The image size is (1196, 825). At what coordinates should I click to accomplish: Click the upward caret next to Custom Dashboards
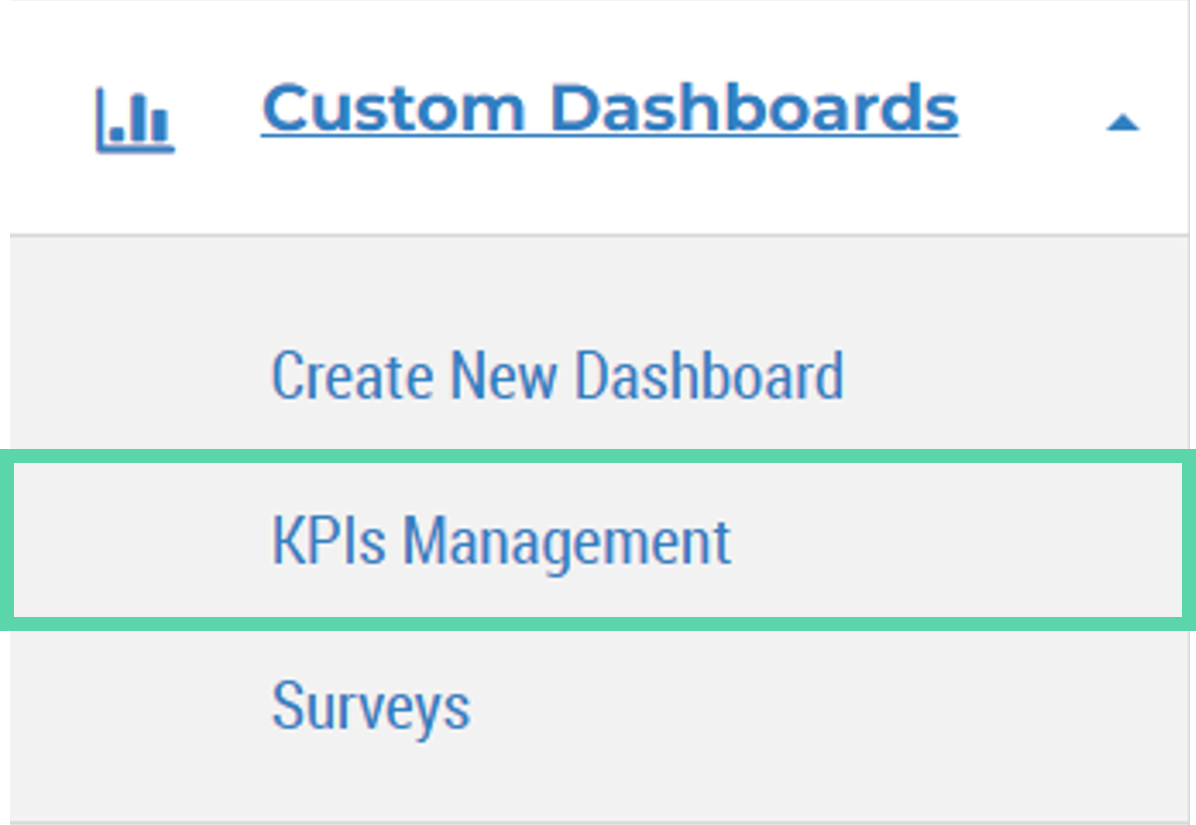point(1122,123)
